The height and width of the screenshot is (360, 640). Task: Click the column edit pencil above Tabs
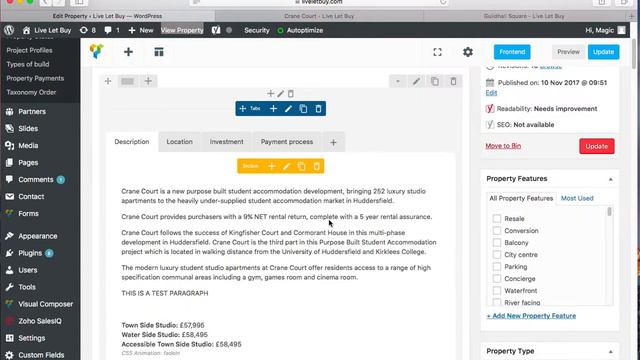tap(280, 94)
